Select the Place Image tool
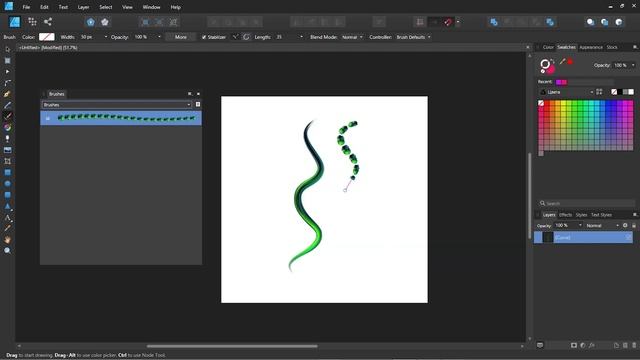This screenshot has height=360, width=640. click(7, 150)
